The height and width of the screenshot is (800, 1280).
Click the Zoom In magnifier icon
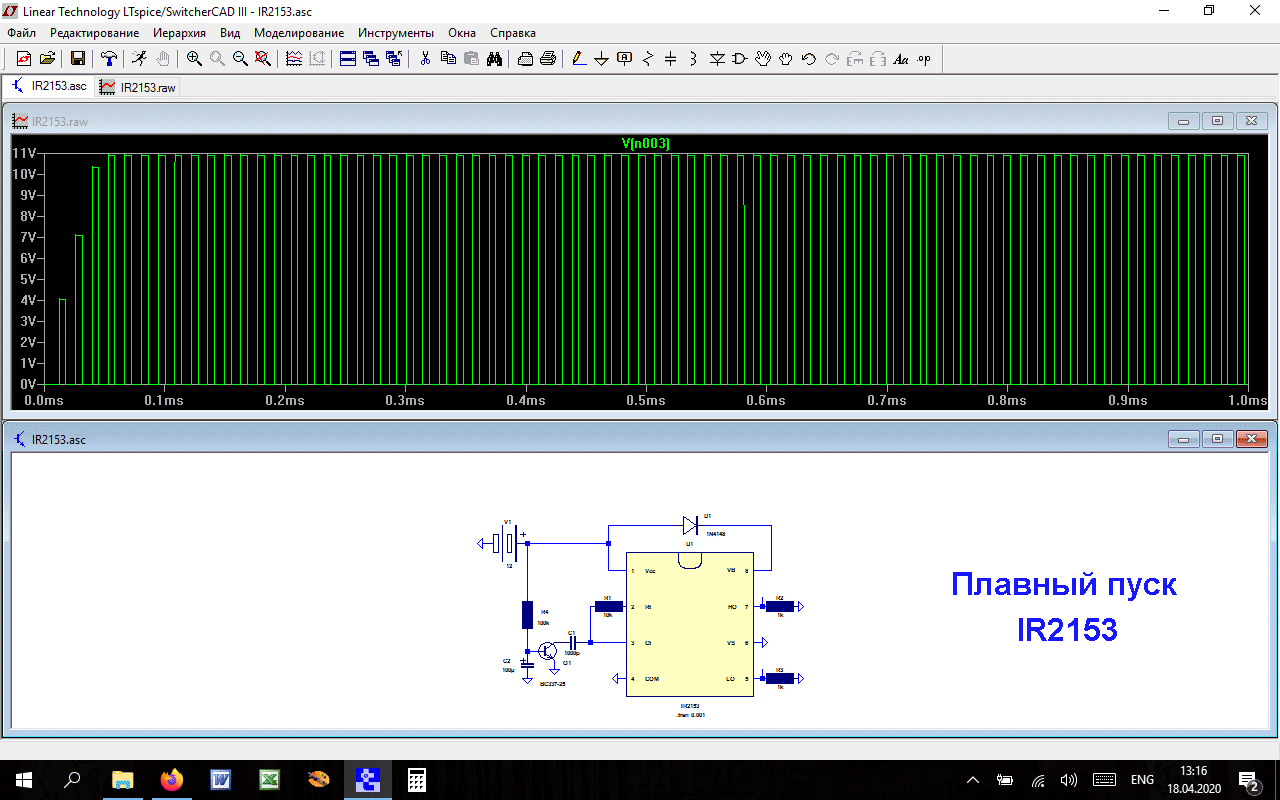click(194, 59)
